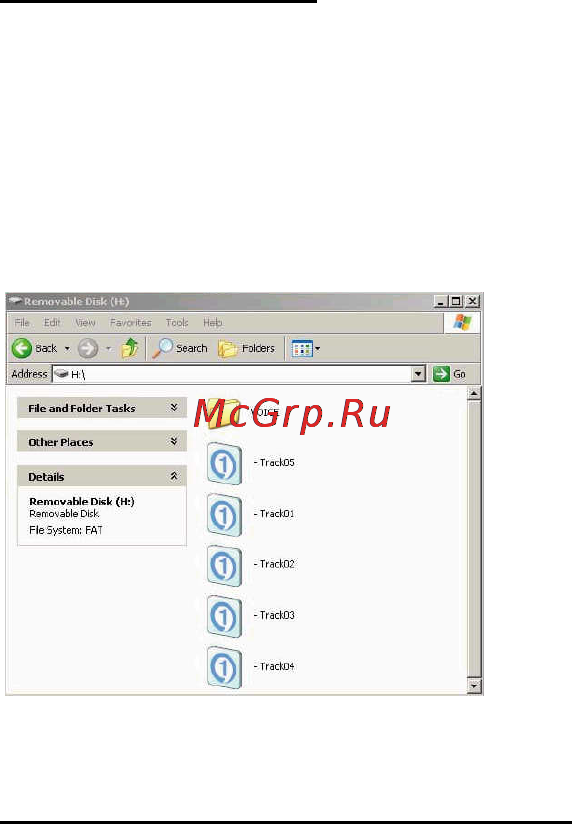This screenshot has height=824, width=572.
Task: Go up one folder level icon
Action: pos(129,348)
